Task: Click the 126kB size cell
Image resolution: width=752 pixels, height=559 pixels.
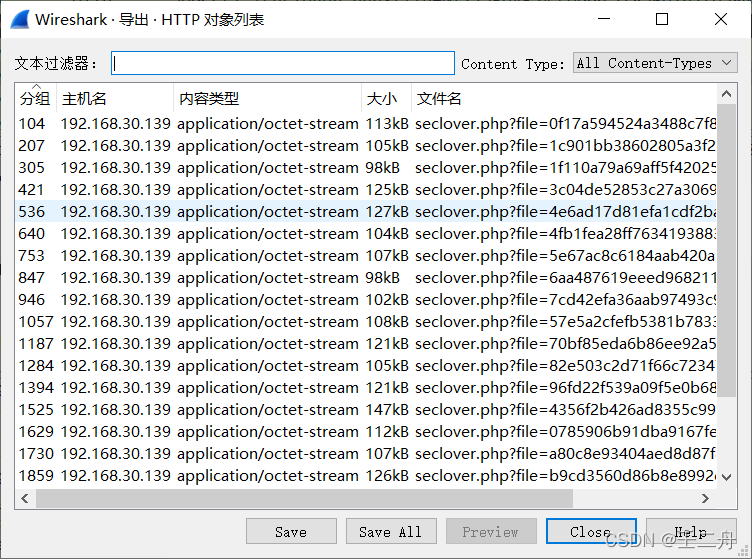Action: pyautogui.click(x=387, y=476)
